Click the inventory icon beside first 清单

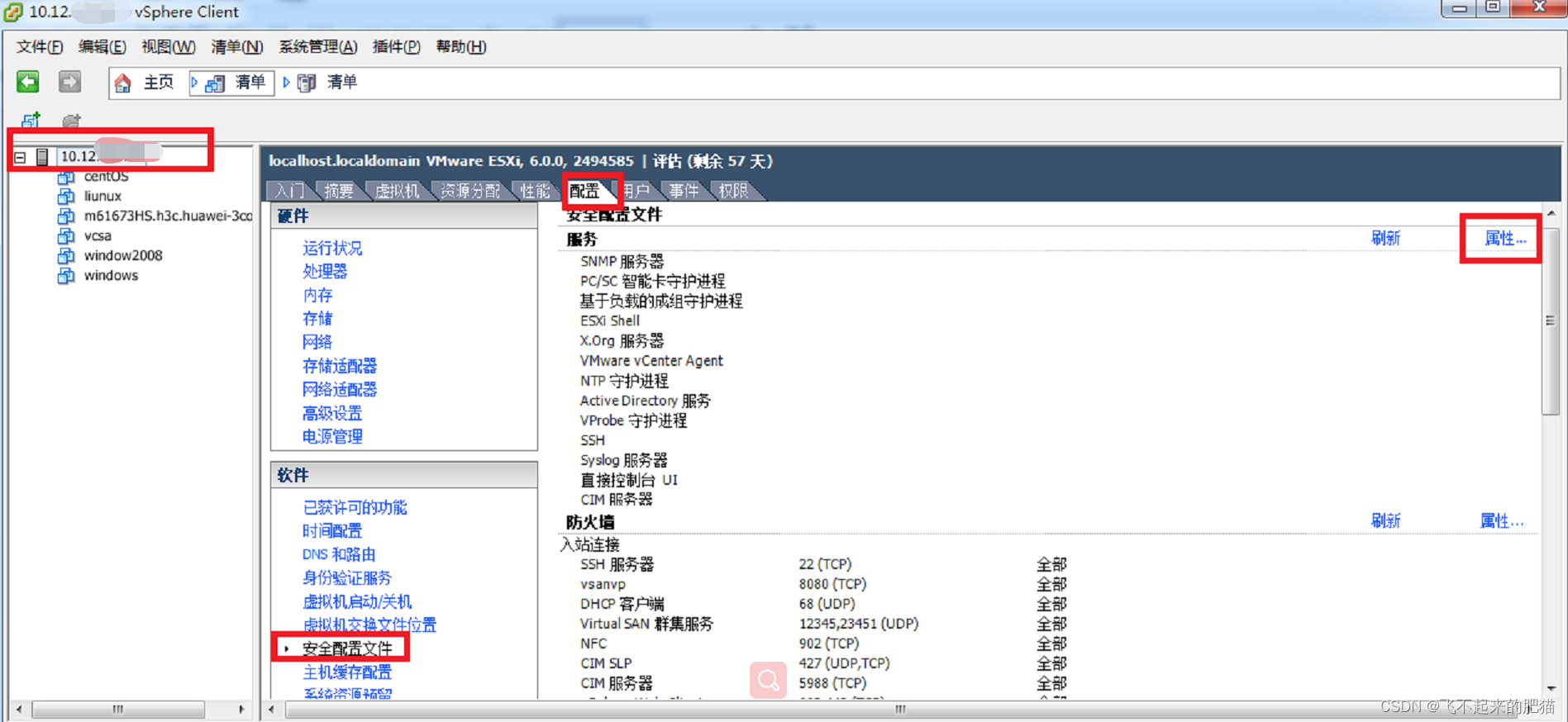coord(215,83)
